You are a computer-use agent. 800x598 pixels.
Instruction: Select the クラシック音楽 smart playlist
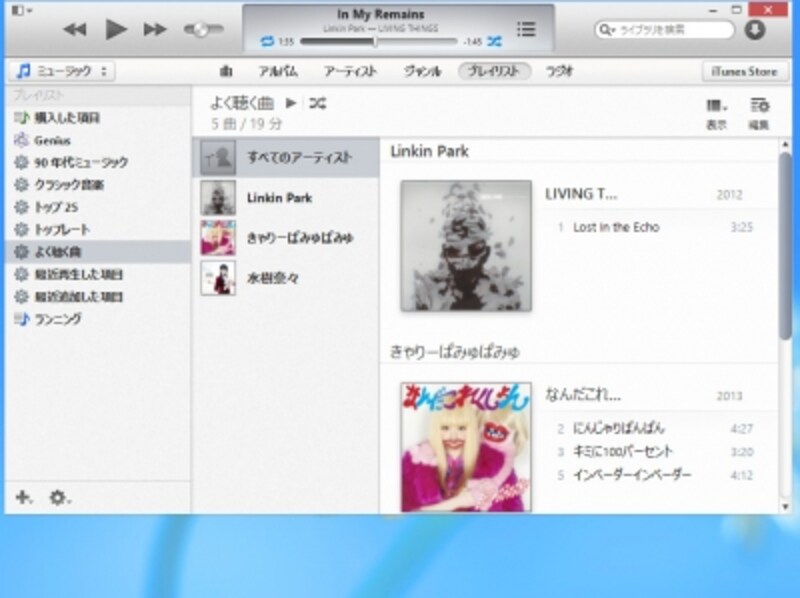pyautogui.click(x=97, y=185)
